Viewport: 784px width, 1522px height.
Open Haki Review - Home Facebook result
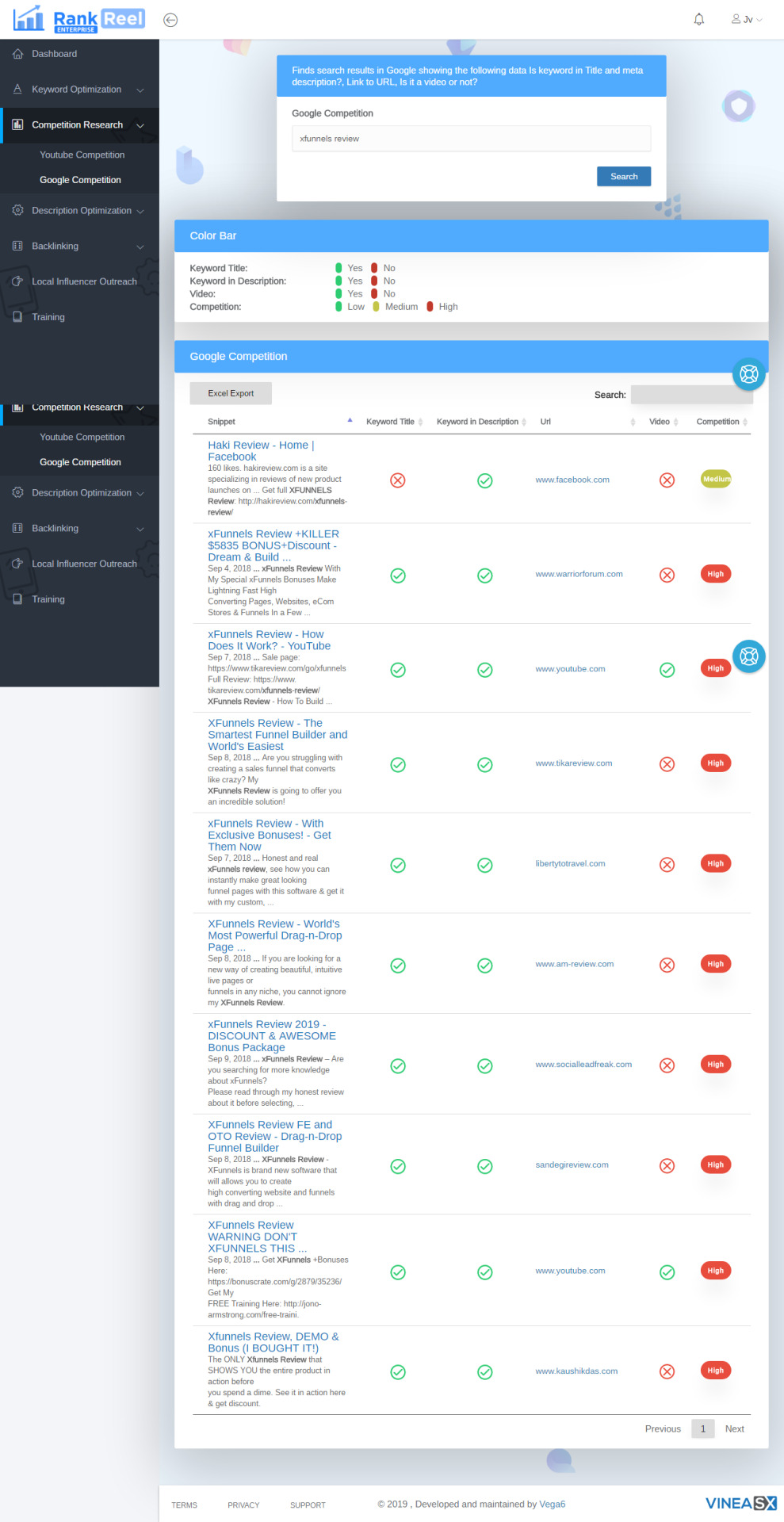(261, 451)
